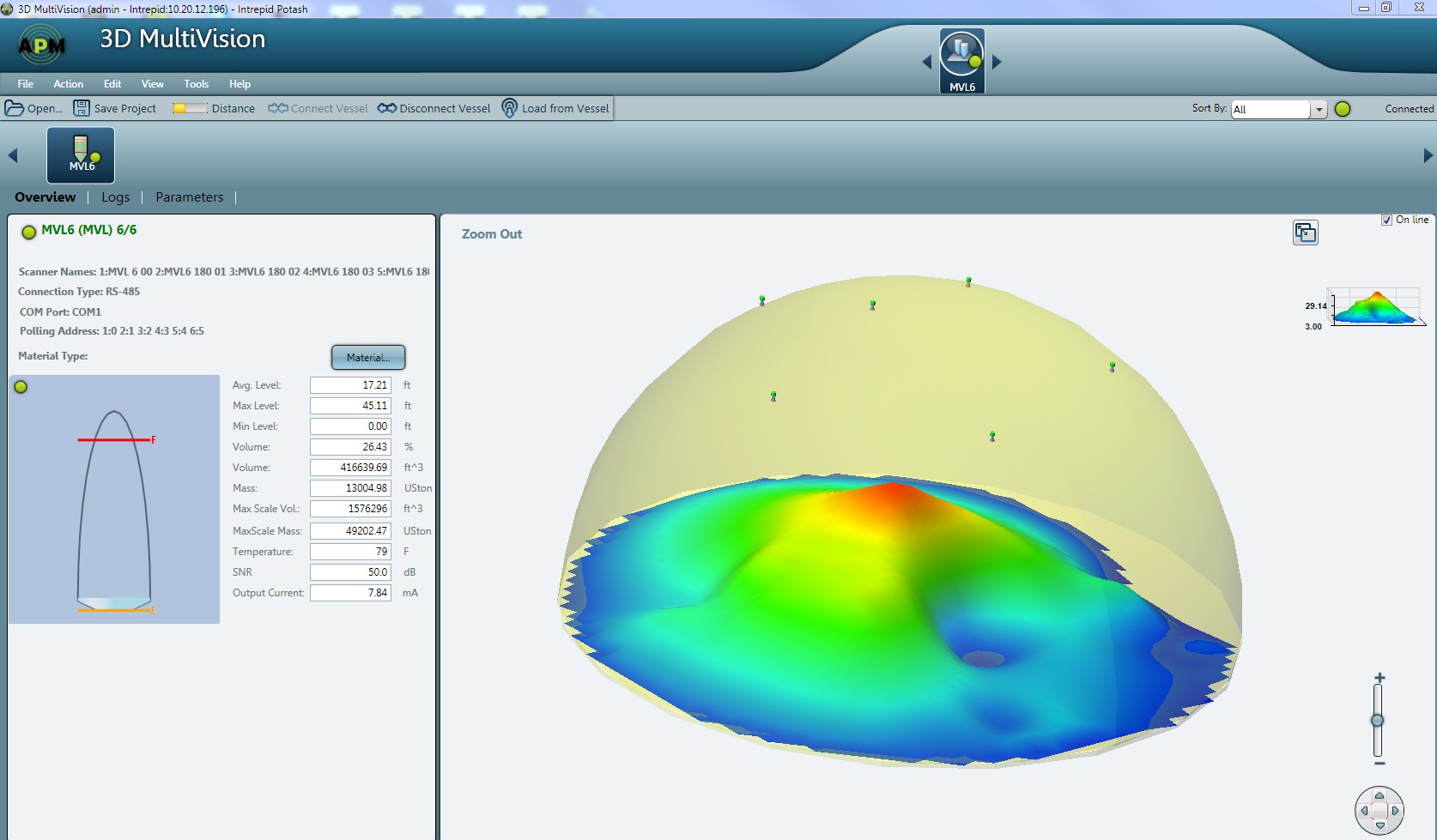Click the Mass field 13004.98
1437x840 pixels.
tap(350, 488)
